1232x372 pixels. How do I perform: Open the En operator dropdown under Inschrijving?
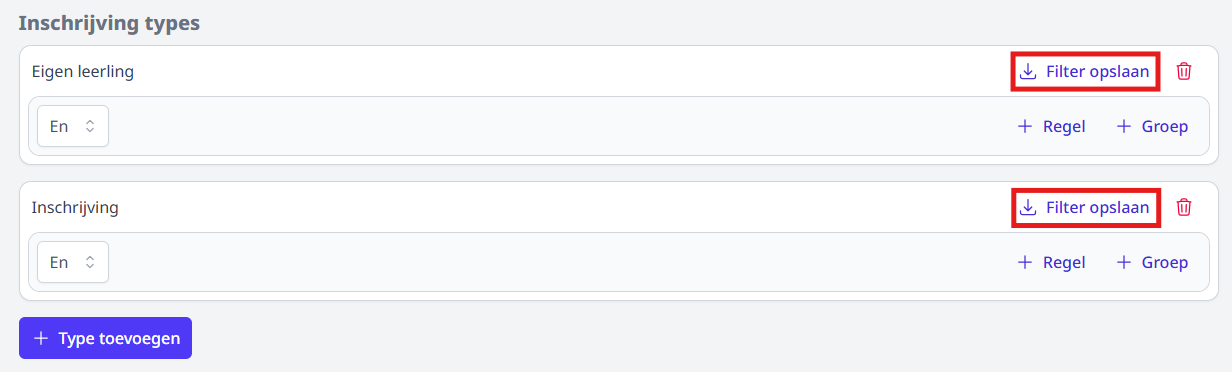[x=73, y=262]
